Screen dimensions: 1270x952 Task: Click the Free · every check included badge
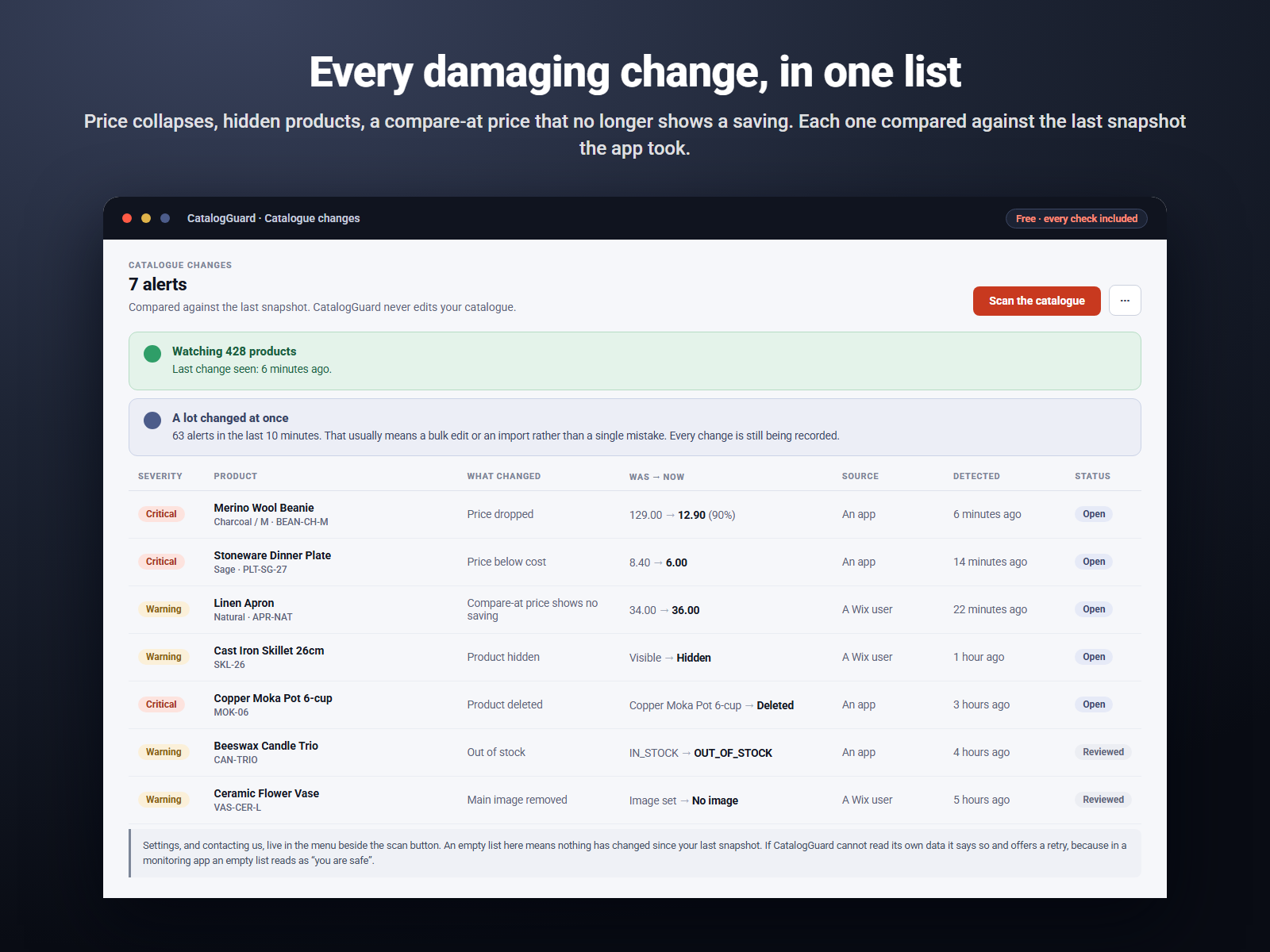1076,218
